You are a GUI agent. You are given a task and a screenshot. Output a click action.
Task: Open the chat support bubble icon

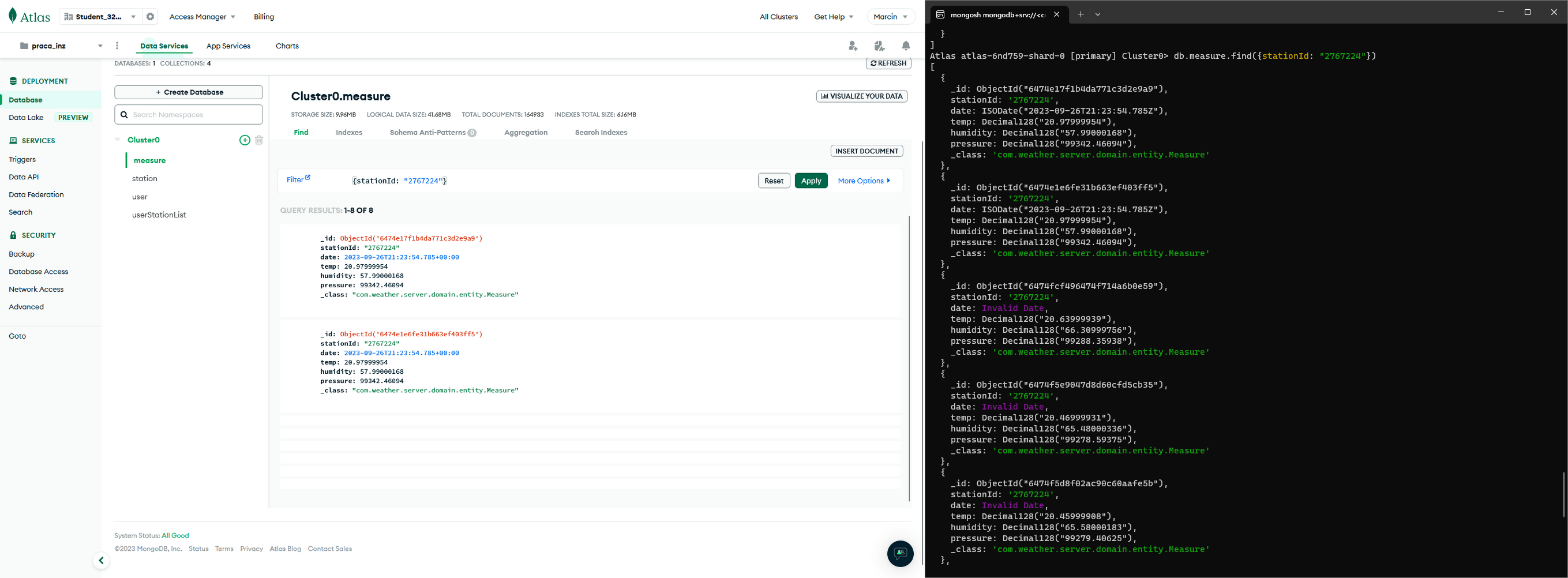tap(899, 553)
